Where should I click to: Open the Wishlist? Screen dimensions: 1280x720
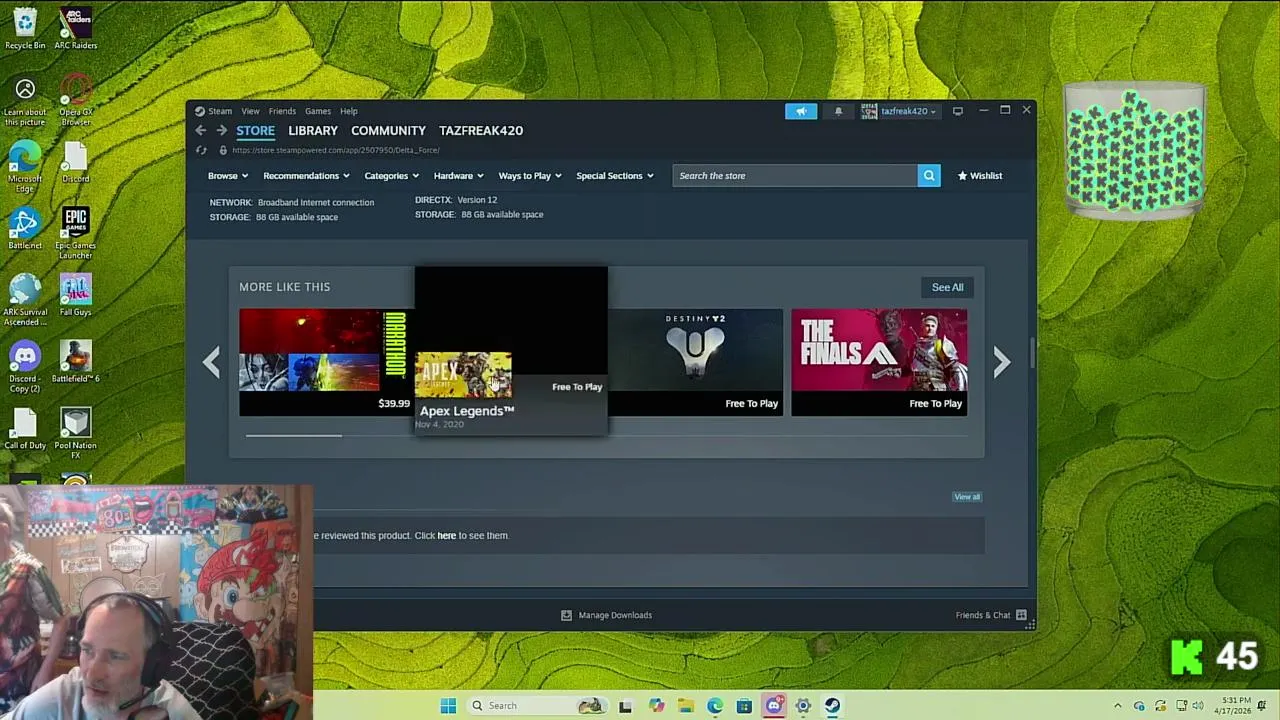980,176
